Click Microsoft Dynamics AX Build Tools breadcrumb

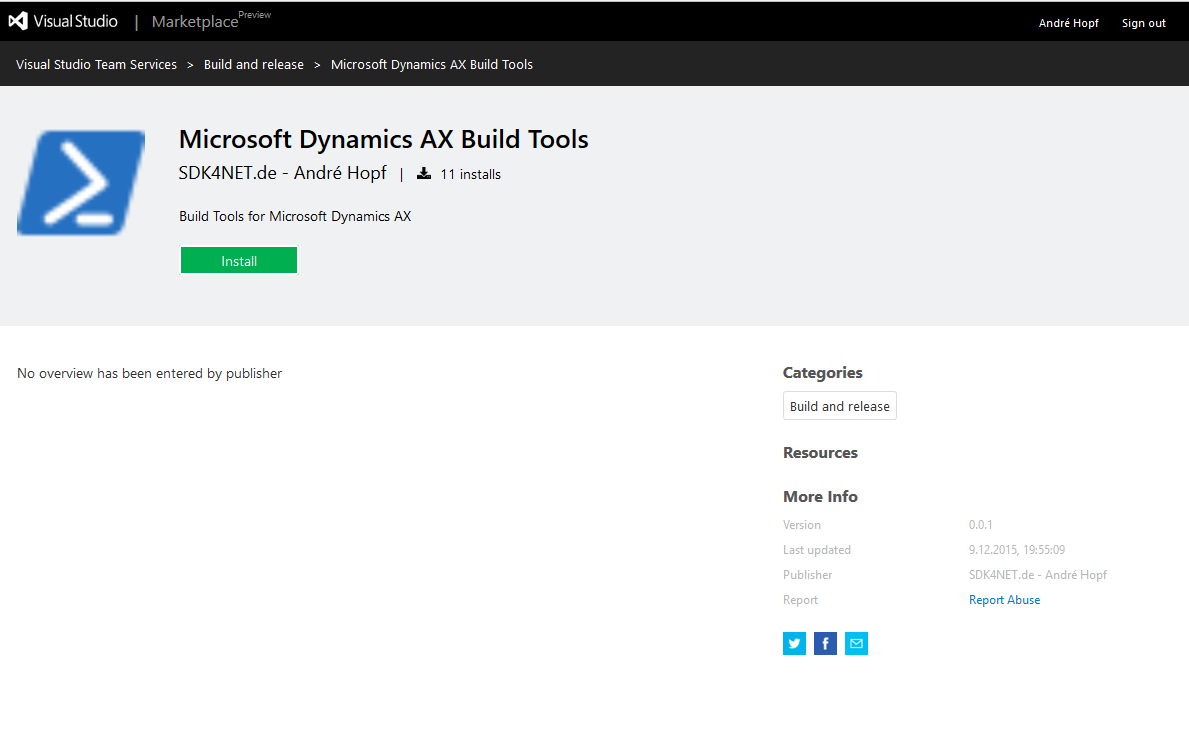point(431,64)
